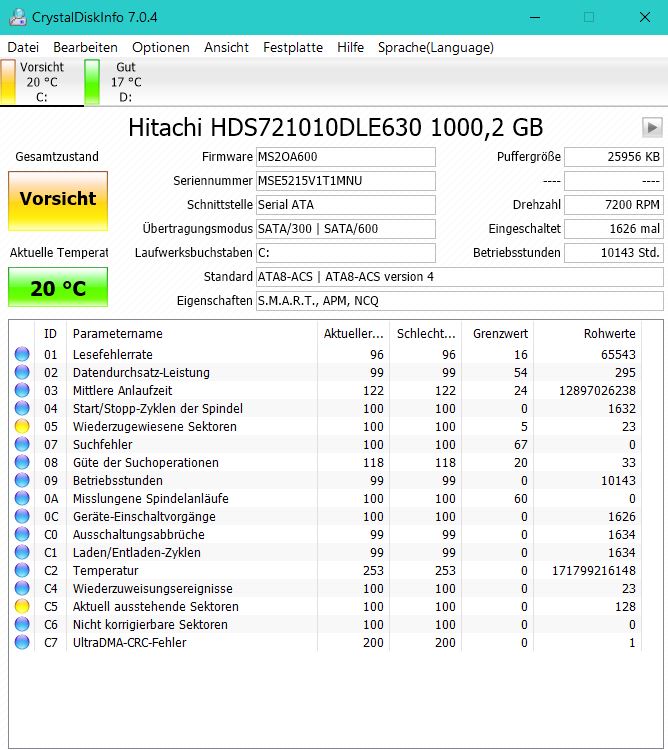This screenshot has height=750, width=668.
Task: Click yellow orb for Aktuell ausstehende Sektoren
Action: (22, 606)
